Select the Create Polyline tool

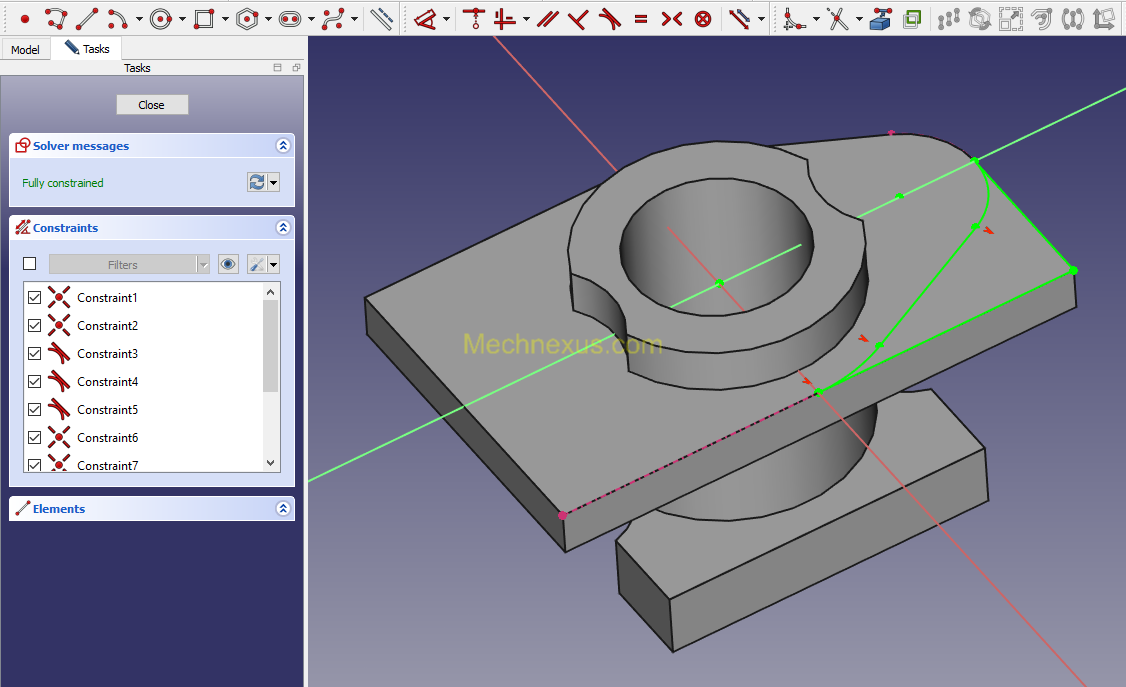click(56, 19)
